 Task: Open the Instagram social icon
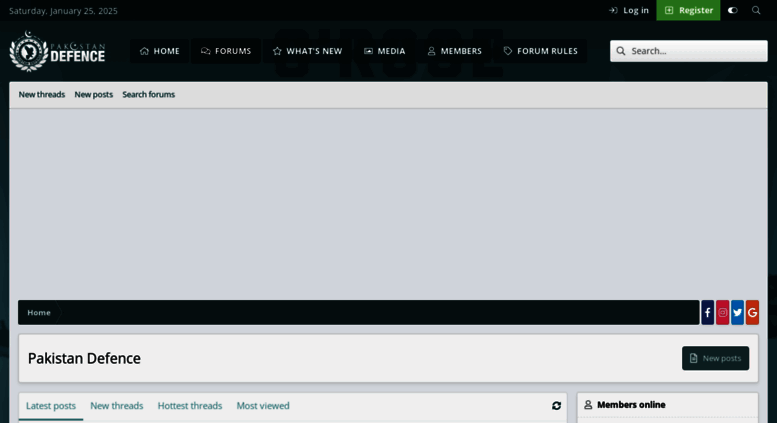click(x=722, y=313)
